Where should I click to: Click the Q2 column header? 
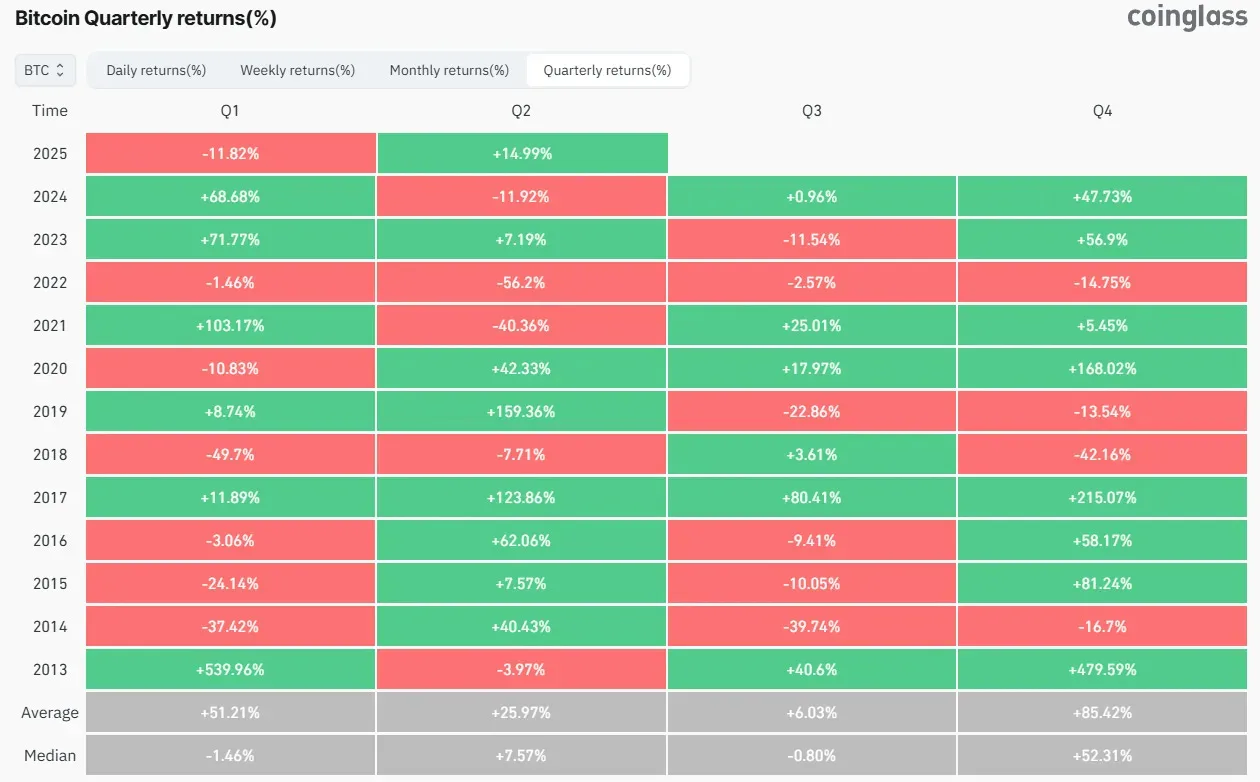(x=521, y=111)
